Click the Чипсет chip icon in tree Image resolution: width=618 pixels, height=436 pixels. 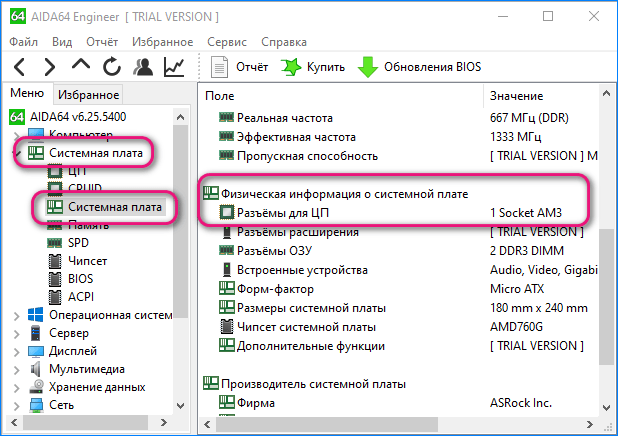(55, 261)
